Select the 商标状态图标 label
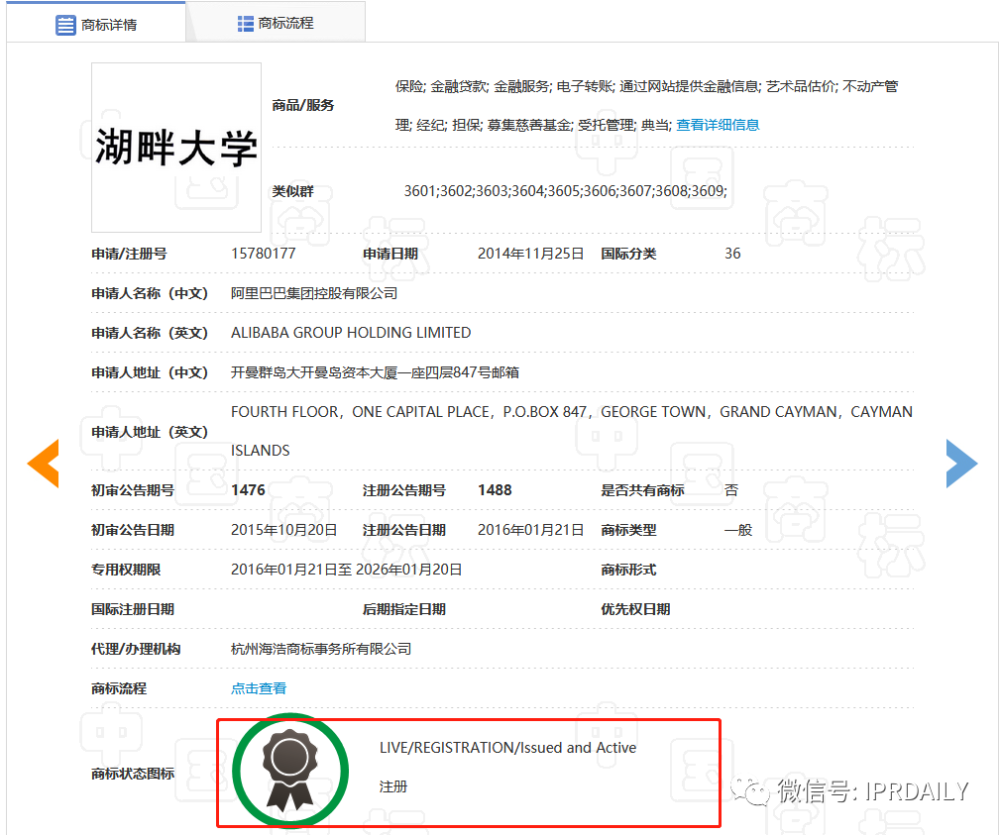 (133, 774)
